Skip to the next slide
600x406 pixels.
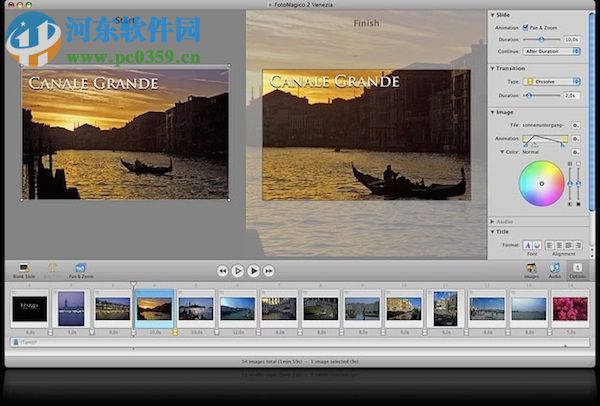coord(270,270)
